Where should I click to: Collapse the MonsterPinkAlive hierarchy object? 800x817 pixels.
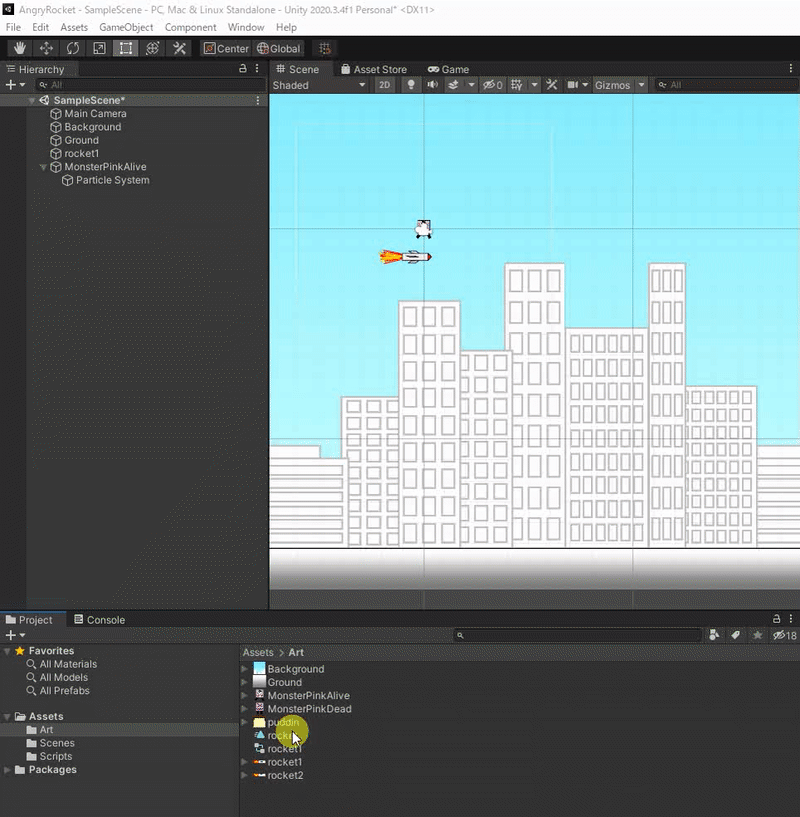(43, 167)
